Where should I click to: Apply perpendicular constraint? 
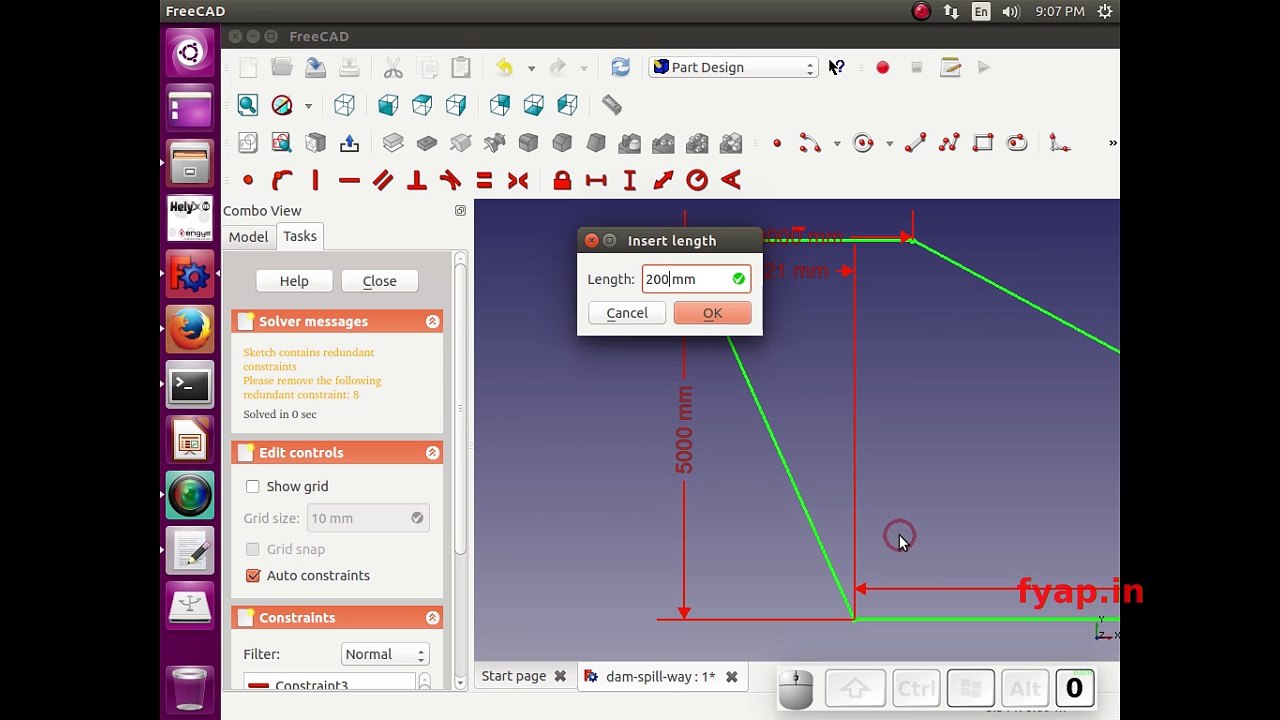coord(417,181)
